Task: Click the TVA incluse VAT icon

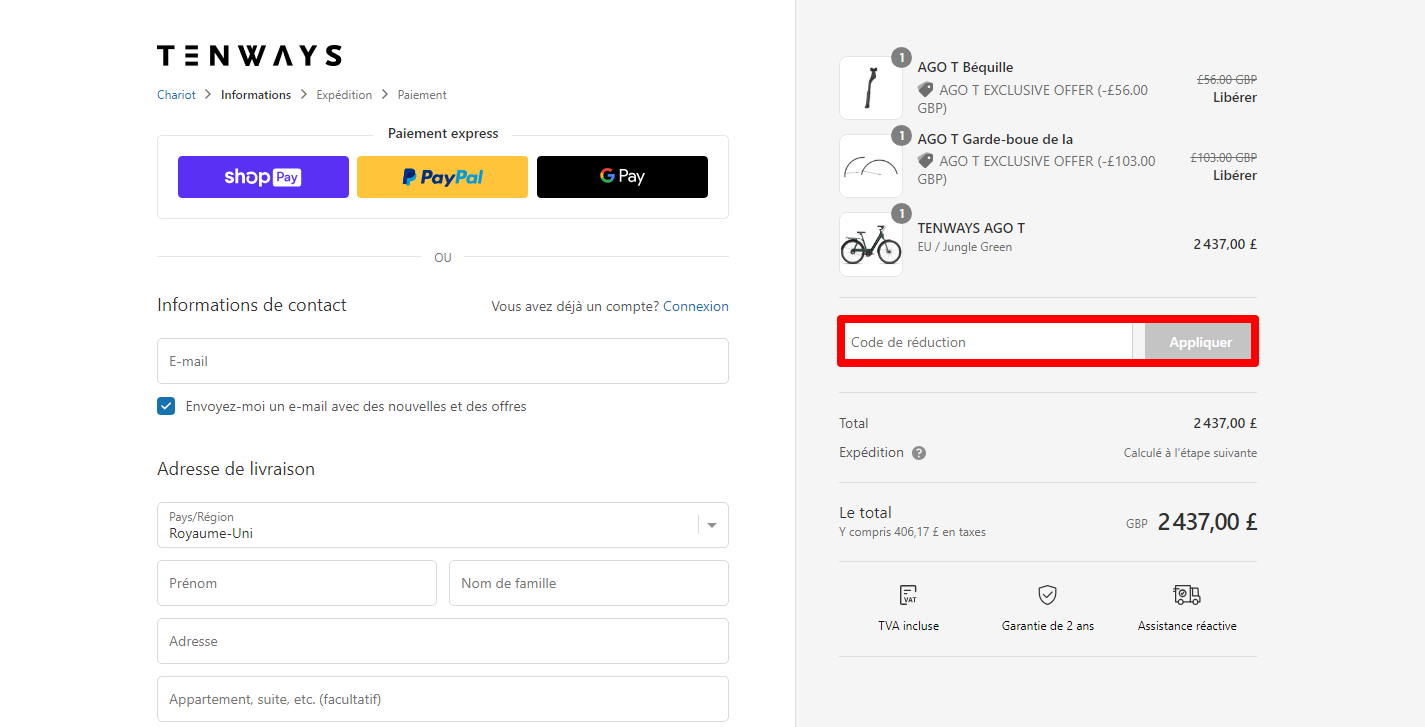Action: 908,595
